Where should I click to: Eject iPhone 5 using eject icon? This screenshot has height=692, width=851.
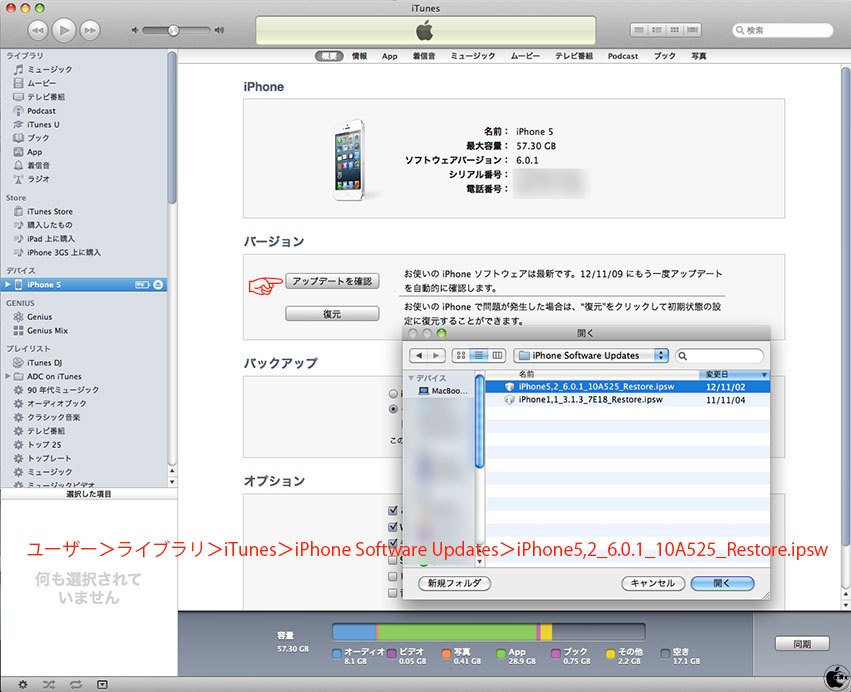tap(158, 284)
